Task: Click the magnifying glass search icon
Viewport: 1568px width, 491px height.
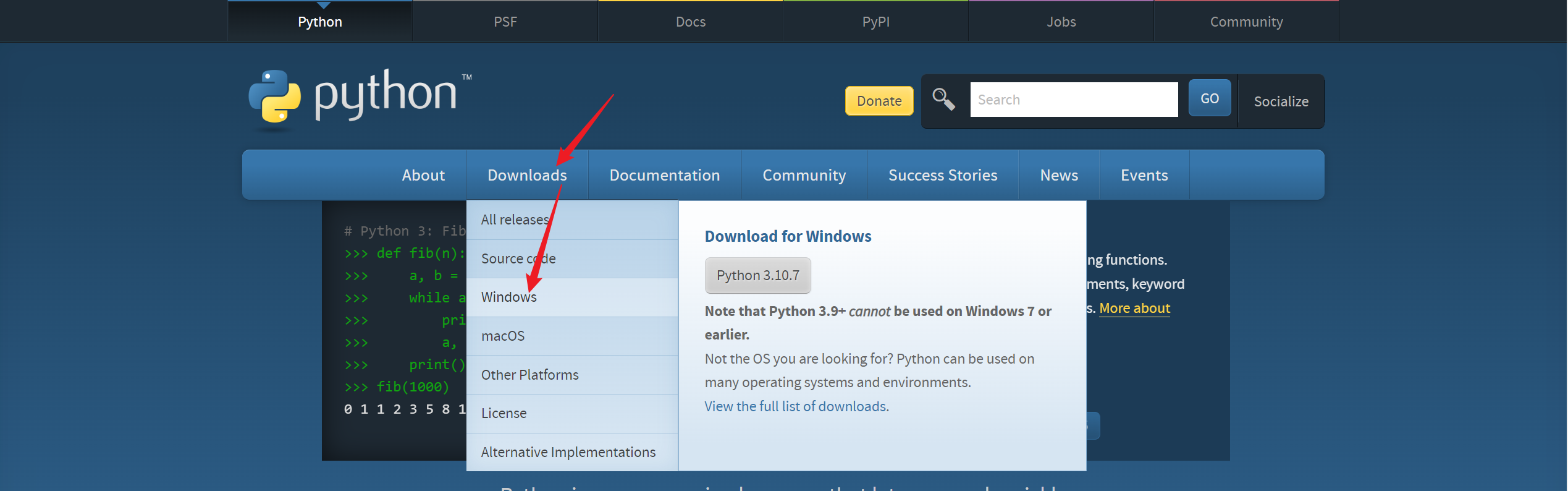Action: point(943,99)
